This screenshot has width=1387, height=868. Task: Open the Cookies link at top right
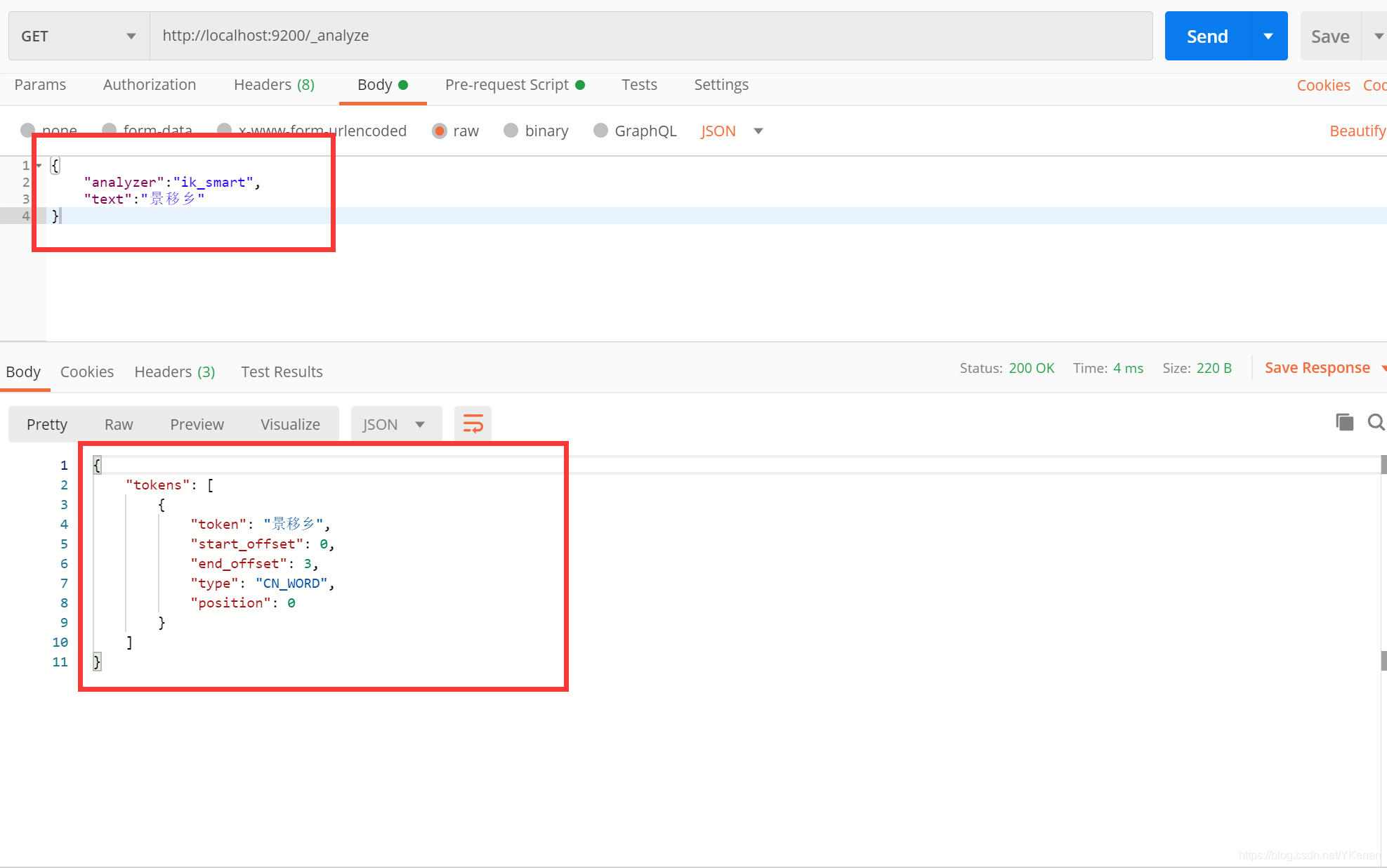tap(1323, 85)
